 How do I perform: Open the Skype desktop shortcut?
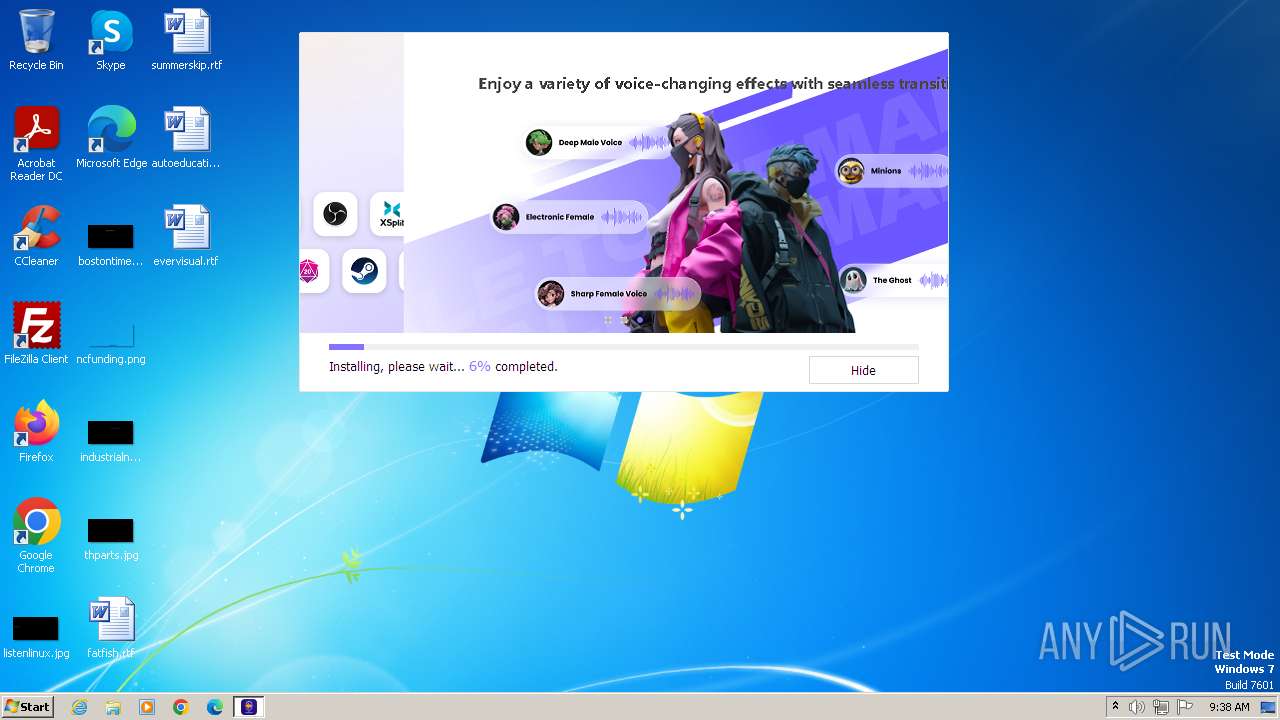[111, 40]
